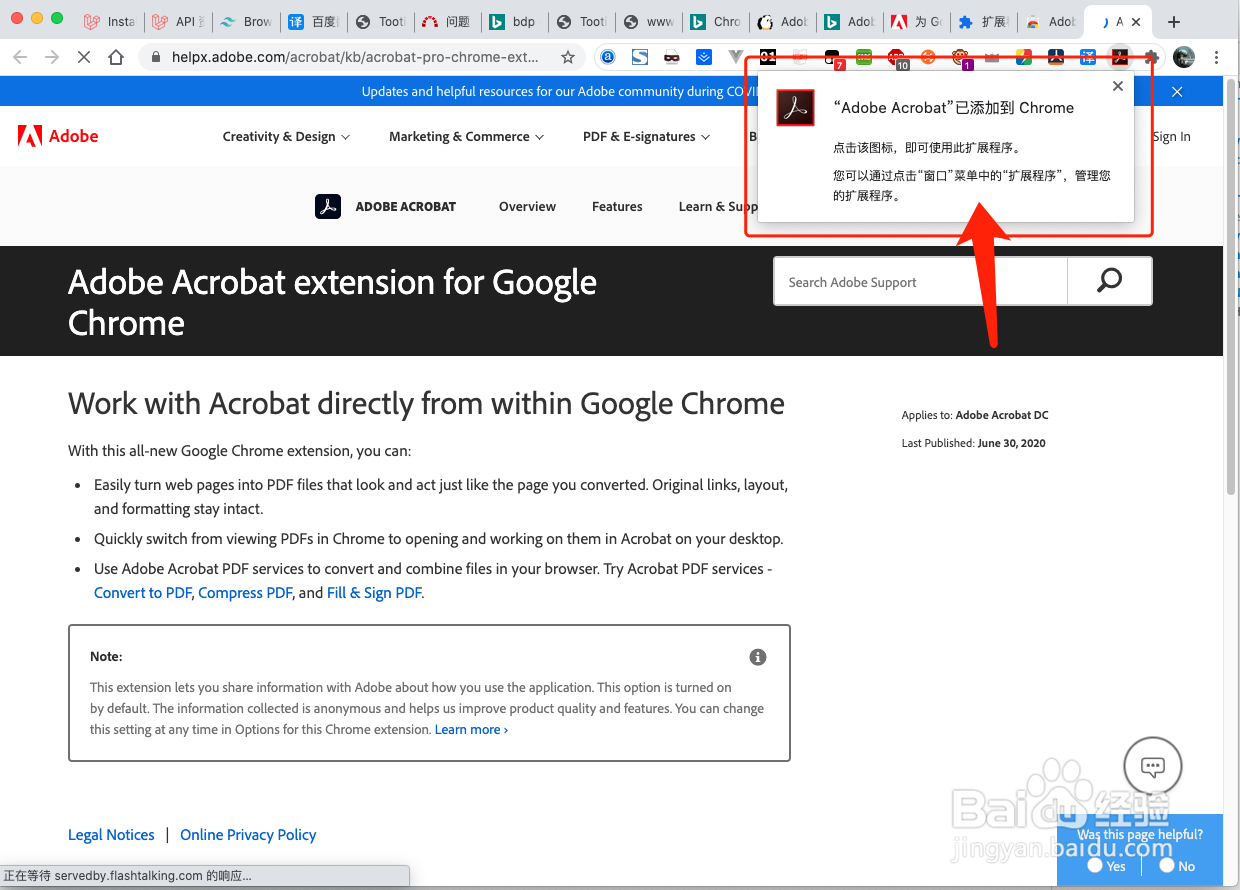
Task: Click the URL address bar
Action: 355,57
